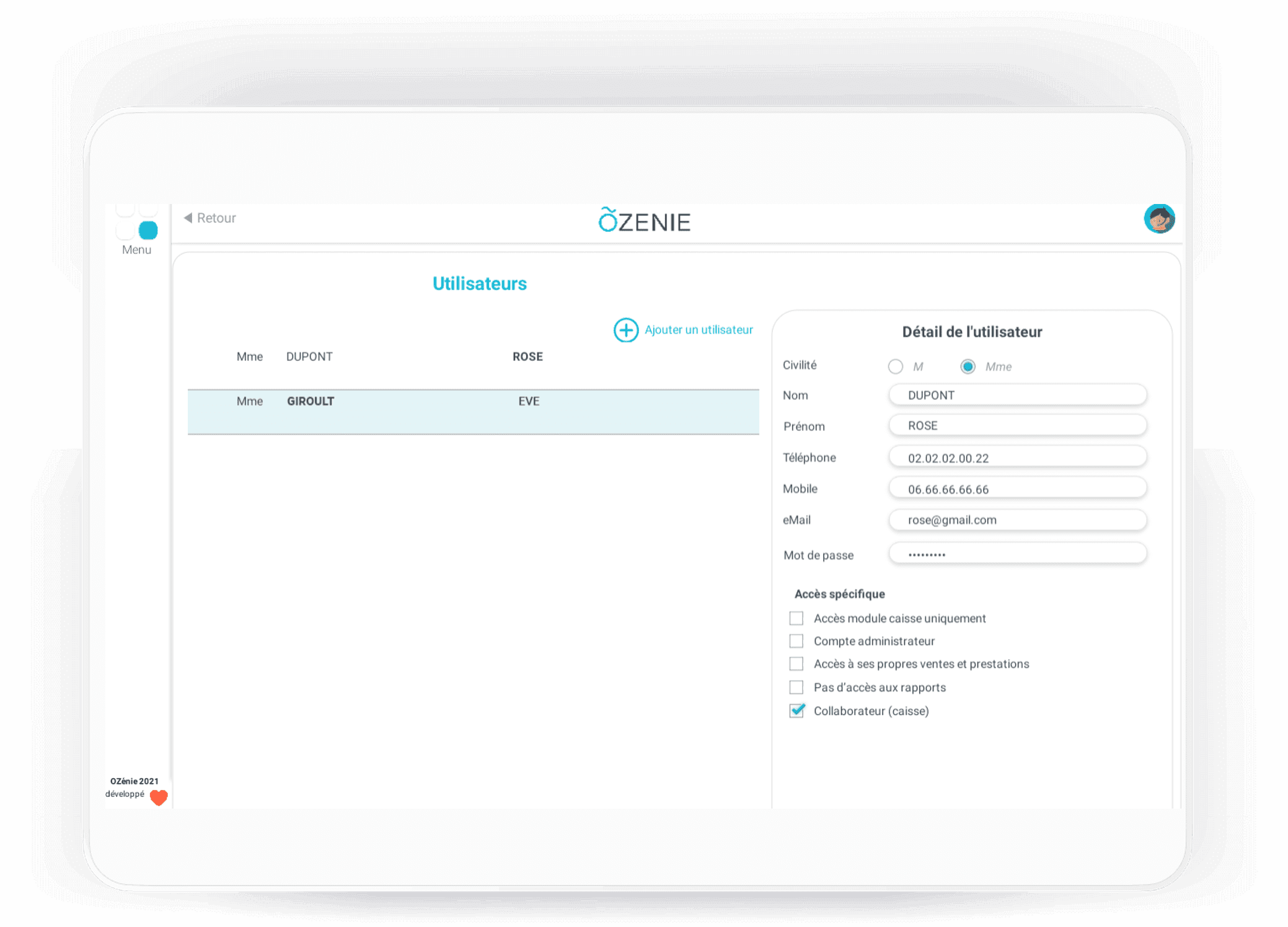
Task: Select GIROULT in the user list
Action: pos(311,401)
